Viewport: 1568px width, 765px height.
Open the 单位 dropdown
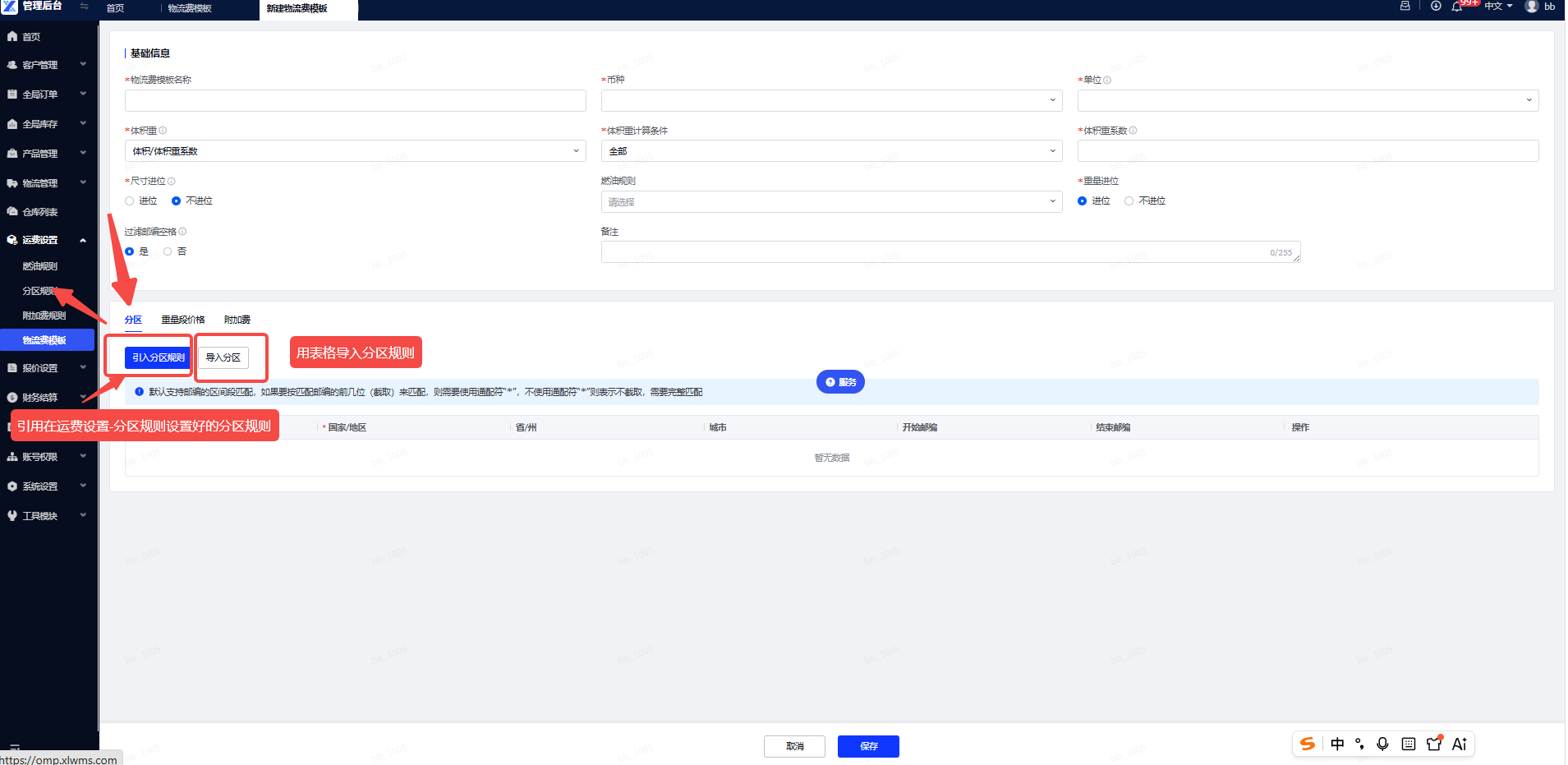(x=1308, y=100)
